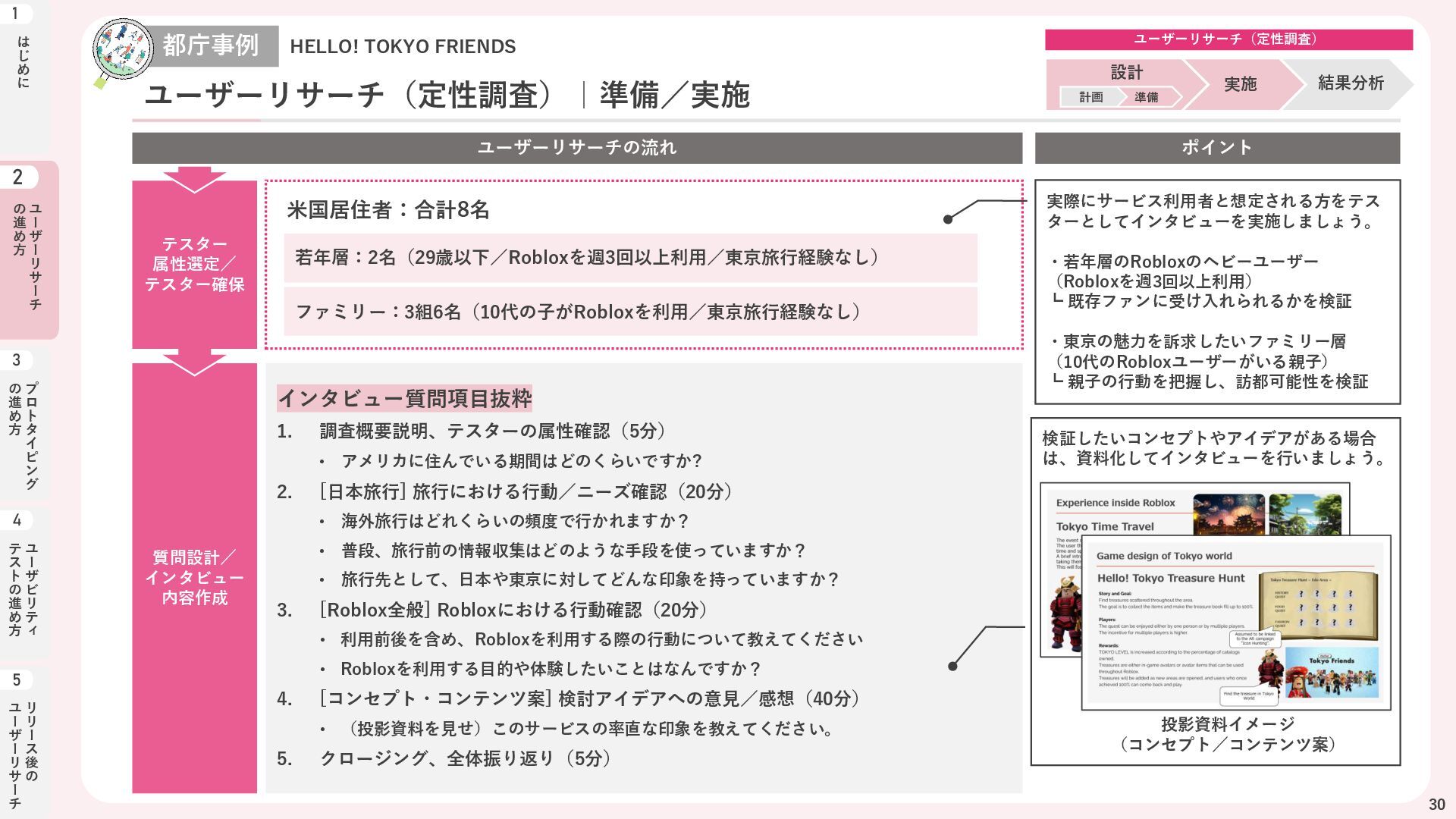The image size is (1456, 819).
Task: Click 普段、旅行前の情報収集 bullet
Action: tap(573, 551)
